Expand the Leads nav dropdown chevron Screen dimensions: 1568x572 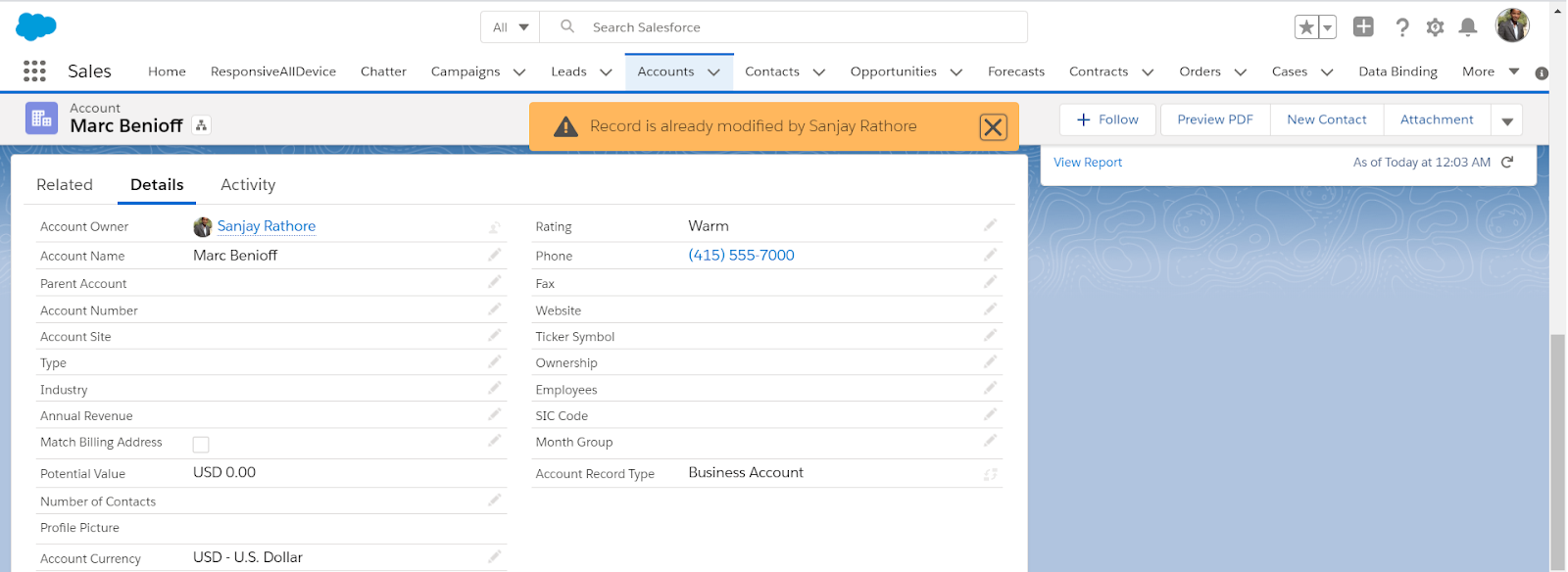606,71
